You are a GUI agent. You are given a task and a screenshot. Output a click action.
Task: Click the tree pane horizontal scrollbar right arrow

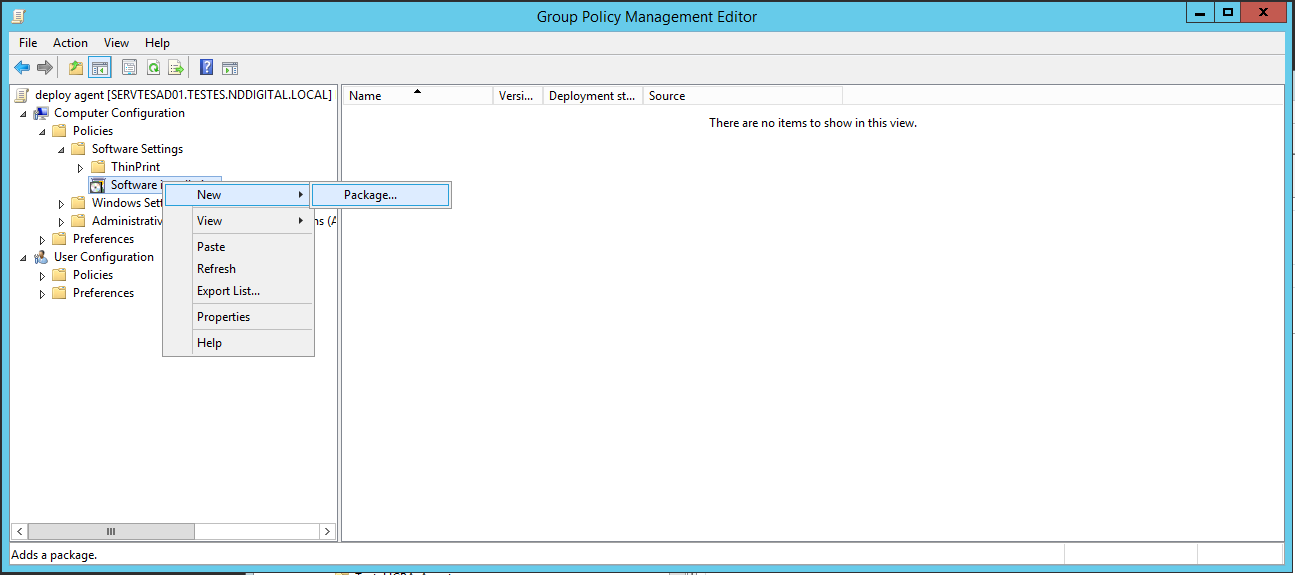[x=326, y=531]
